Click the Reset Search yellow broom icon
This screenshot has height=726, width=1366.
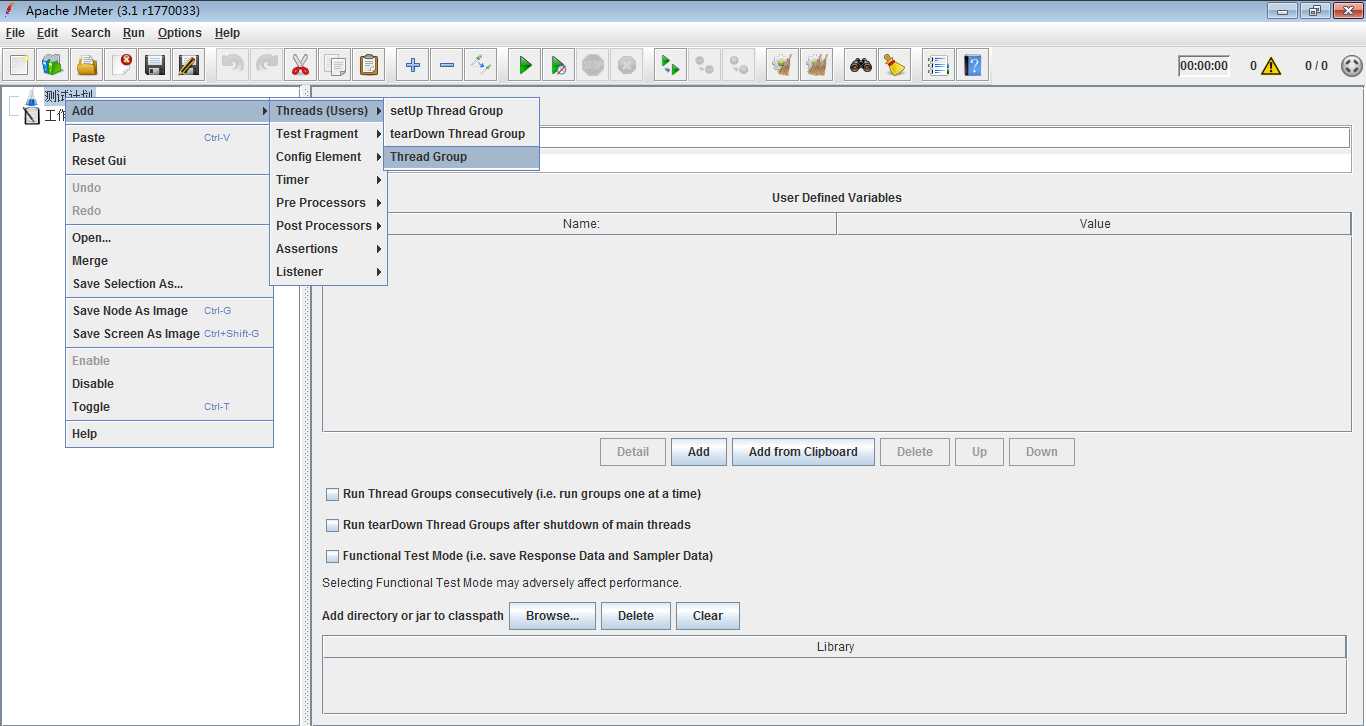coord(894,65)
